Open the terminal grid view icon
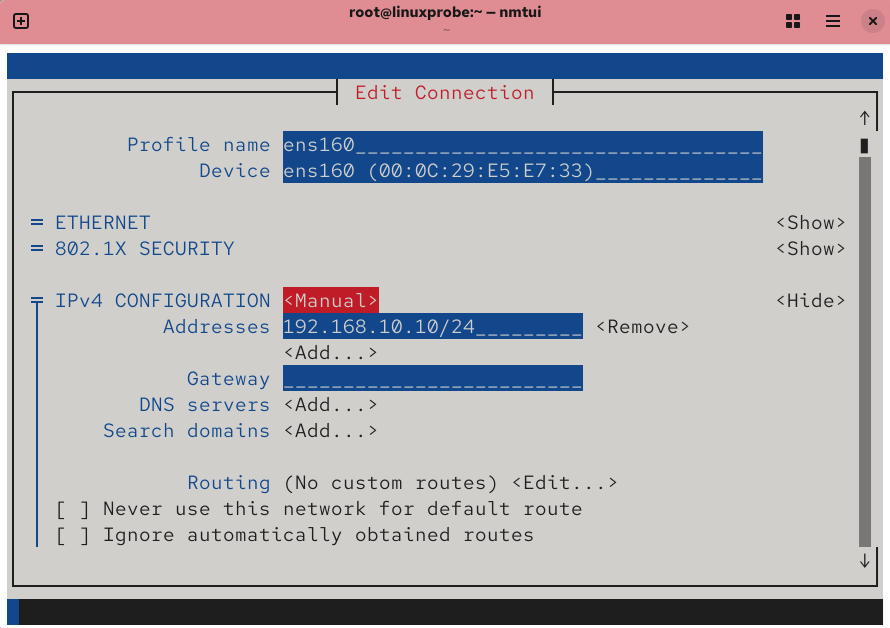Screen dimensions: 890x628 pyautogui.click(x=793, y=21)
